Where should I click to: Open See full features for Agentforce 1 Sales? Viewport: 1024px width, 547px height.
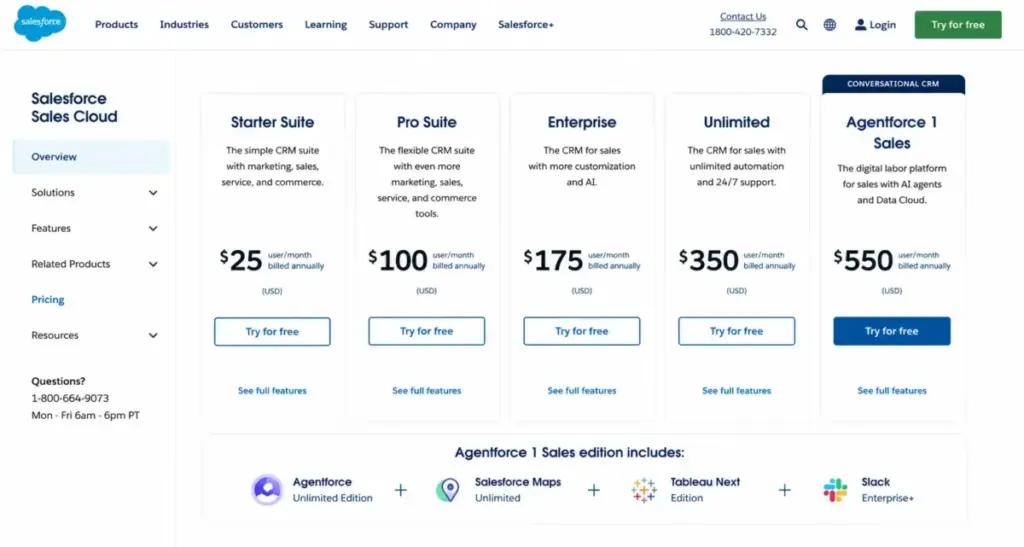point(892,390)
